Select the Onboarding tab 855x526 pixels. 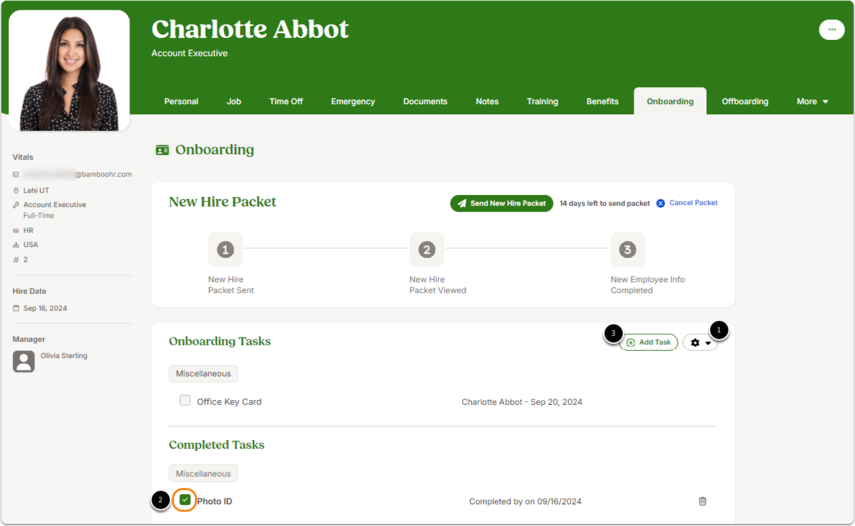[670, 101]
